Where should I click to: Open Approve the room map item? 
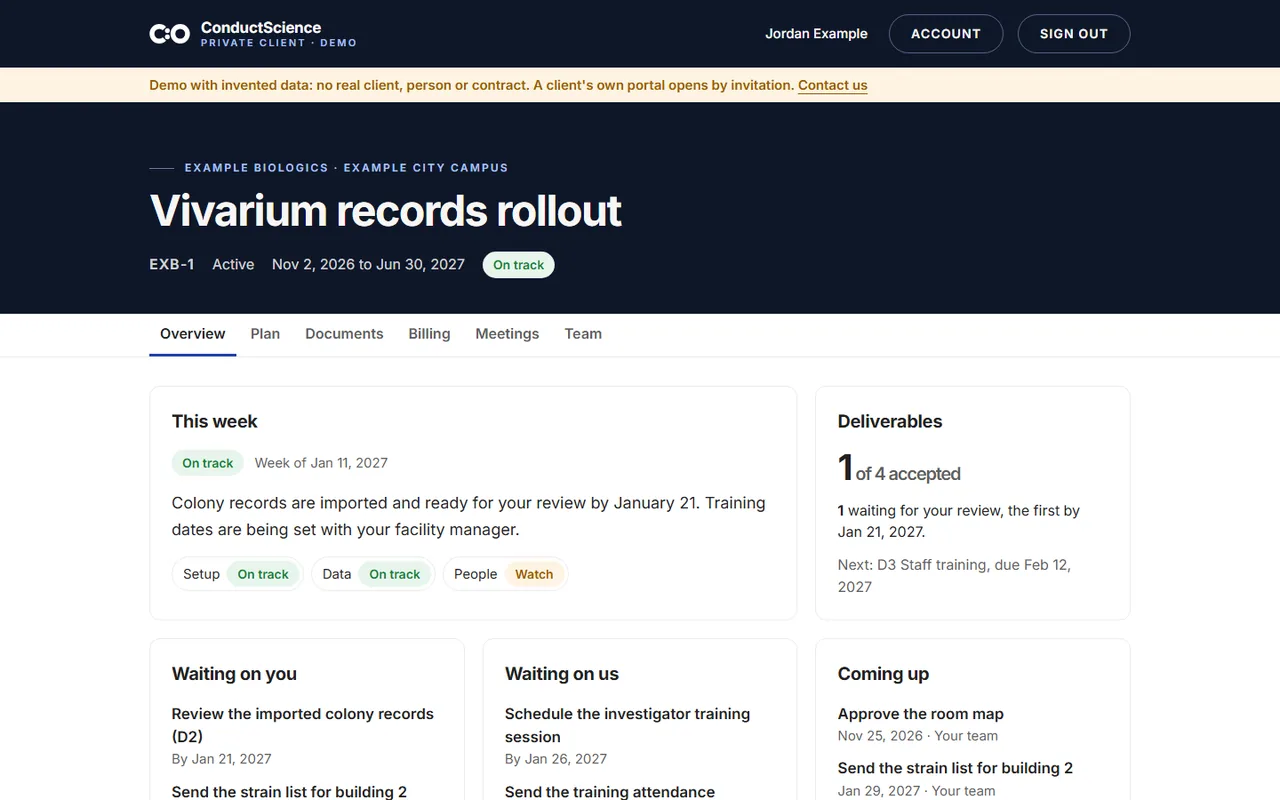920,714
